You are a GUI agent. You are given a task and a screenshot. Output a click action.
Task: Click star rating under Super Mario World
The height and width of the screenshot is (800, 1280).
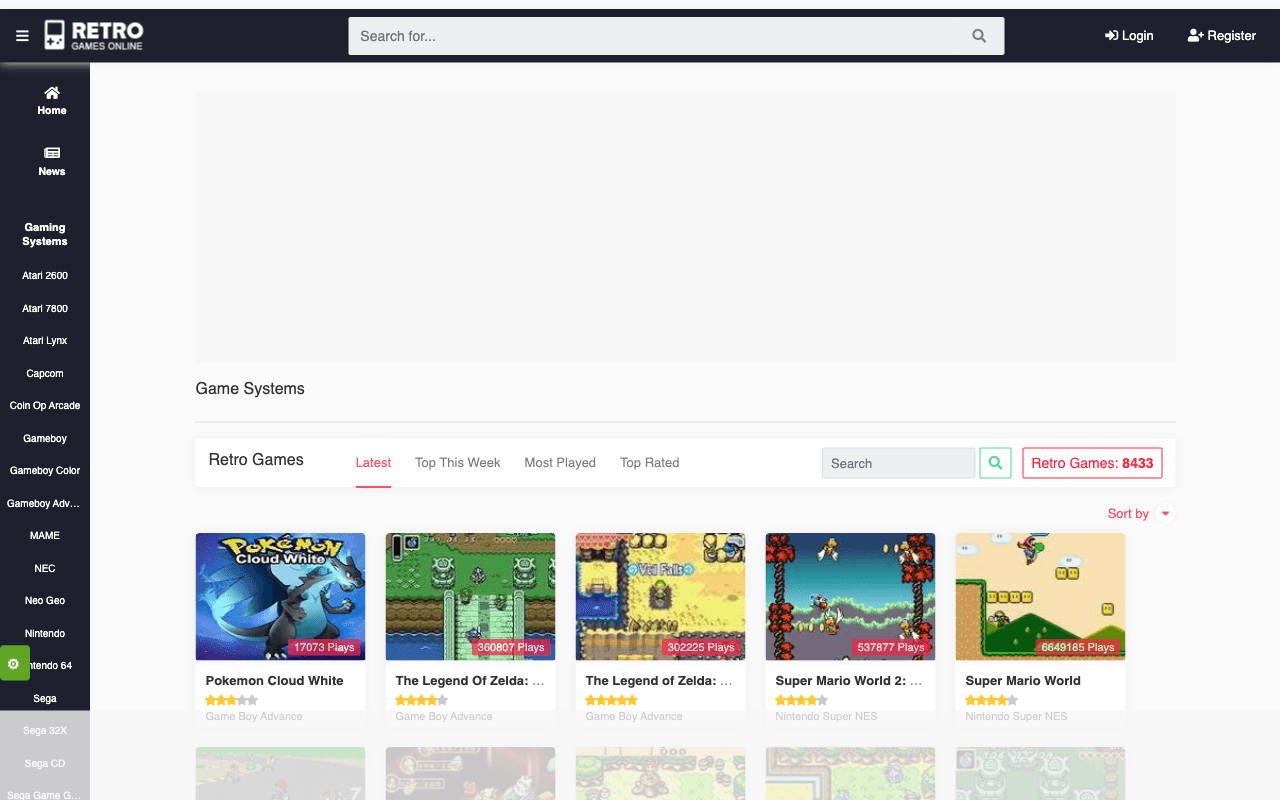pos(991,700)
